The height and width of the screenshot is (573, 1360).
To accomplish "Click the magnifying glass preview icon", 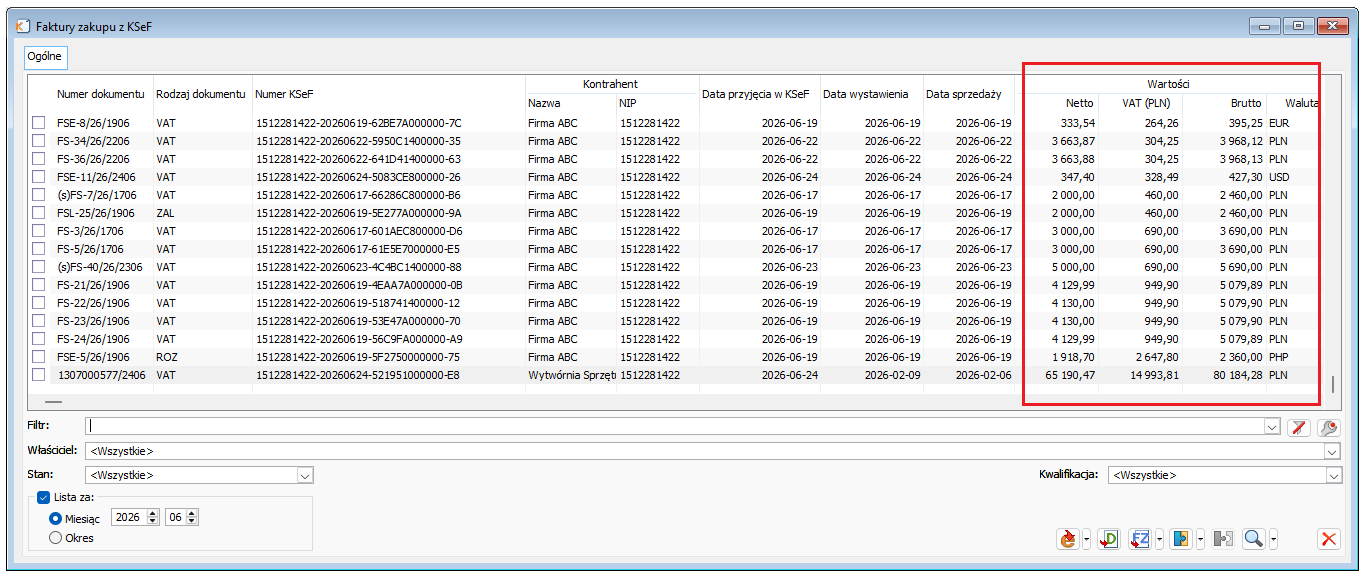I will click(1253, 540).
